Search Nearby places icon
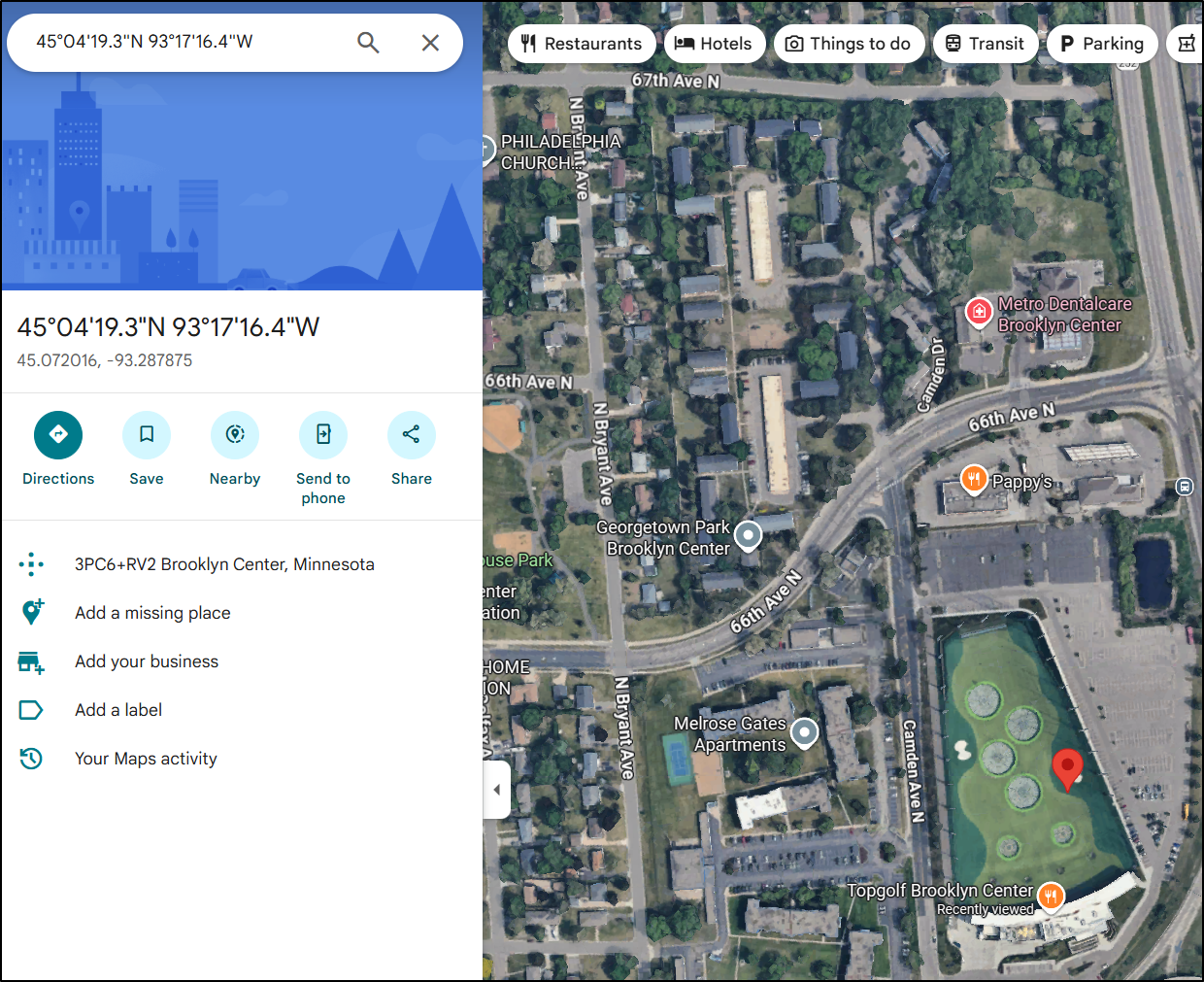This screenshot has width=1204, height=982. pyautogui.click(x=235, y=434)
